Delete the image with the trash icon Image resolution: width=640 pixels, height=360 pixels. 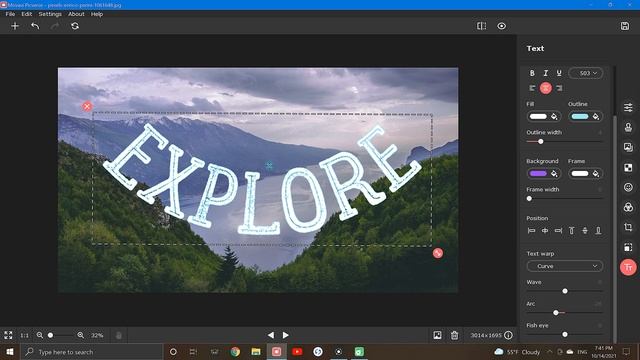tap(454, 335)
